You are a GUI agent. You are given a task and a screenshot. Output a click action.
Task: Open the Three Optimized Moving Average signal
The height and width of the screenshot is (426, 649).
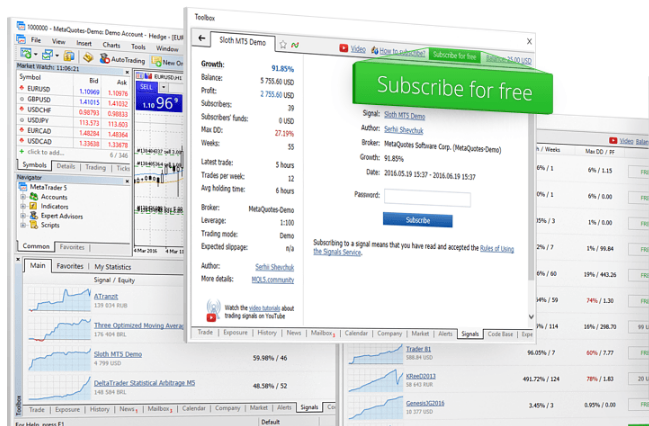[x=138, y=325]
